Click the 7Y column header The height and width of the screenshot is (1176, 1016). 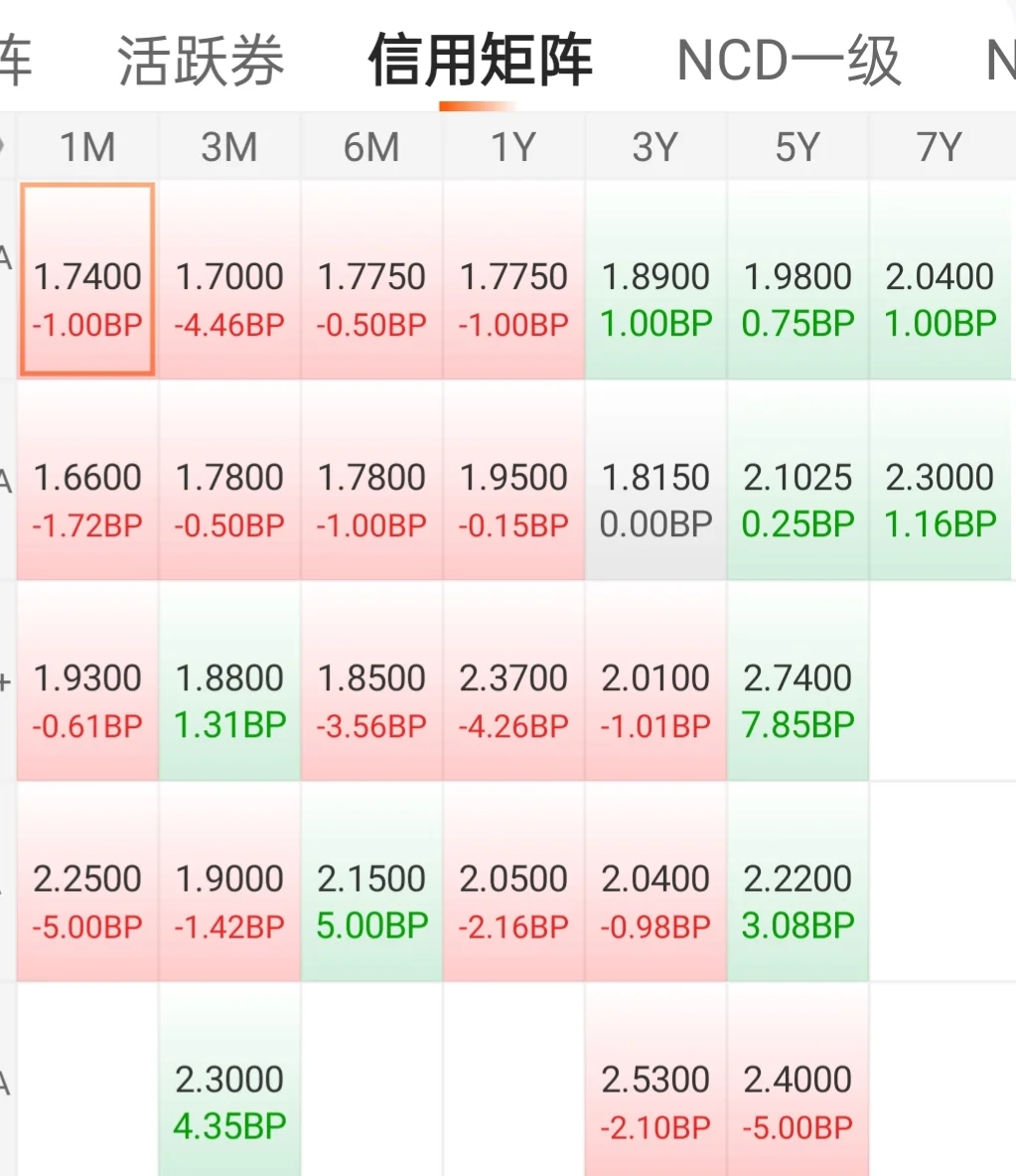(x=940, y=147)
